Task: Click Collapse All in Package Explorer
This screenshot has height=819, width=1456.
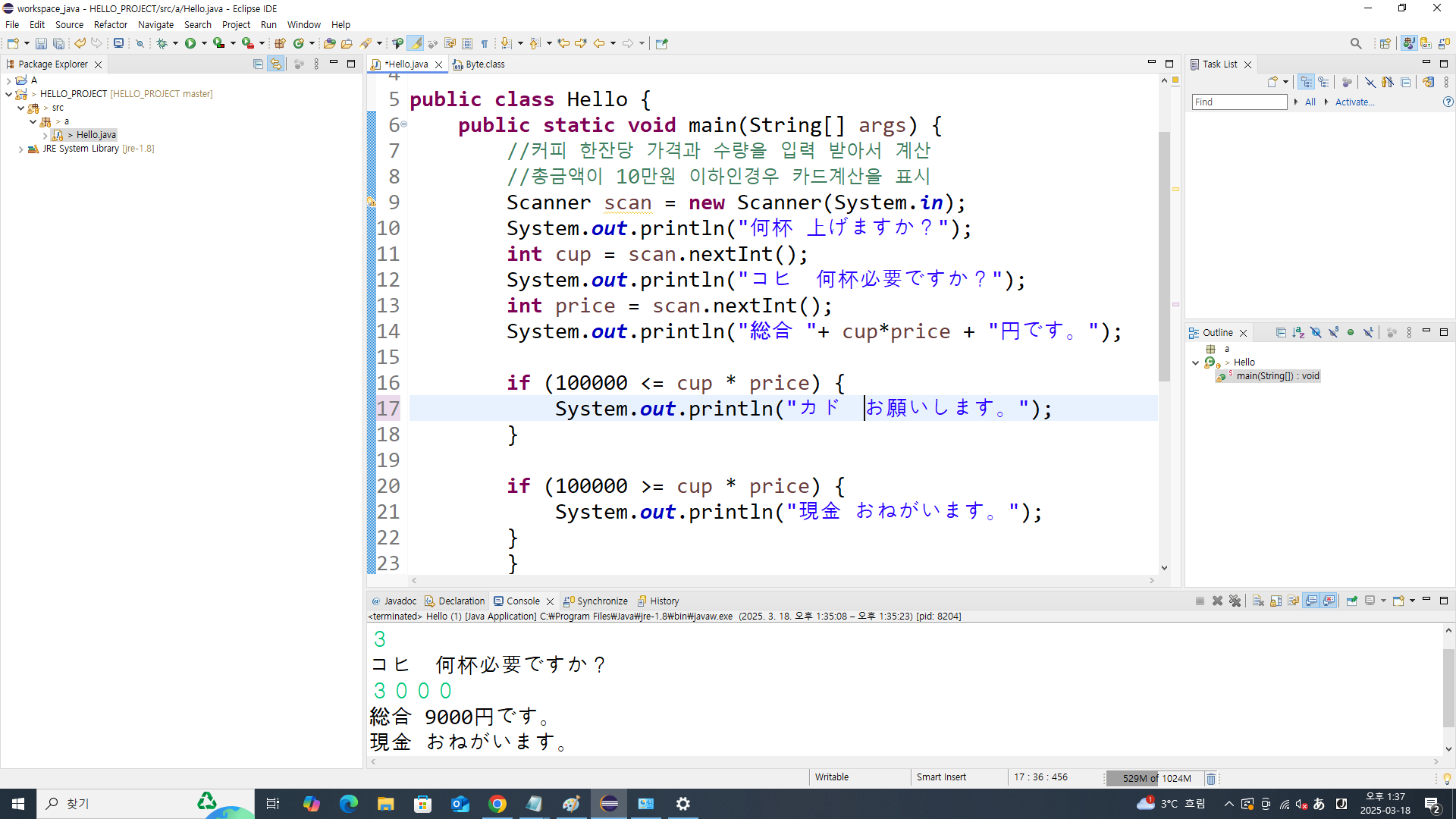Action: (258, 64)
